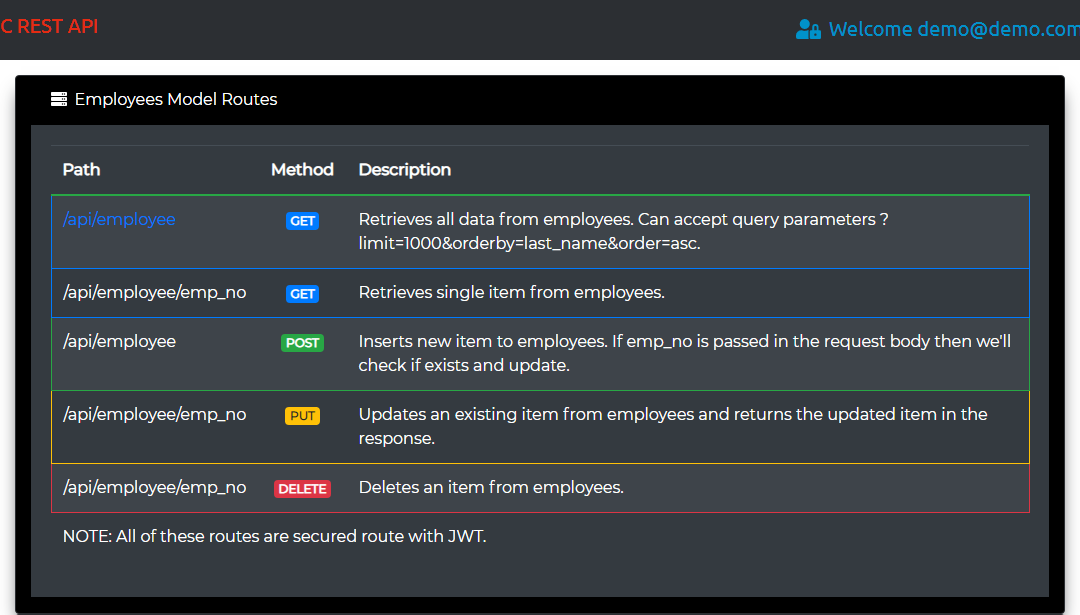Select the /api/employee/emp_no path in the DELETE row
Image resolution: width=1080 pixels, height=615 pixels.
[154, 488]
